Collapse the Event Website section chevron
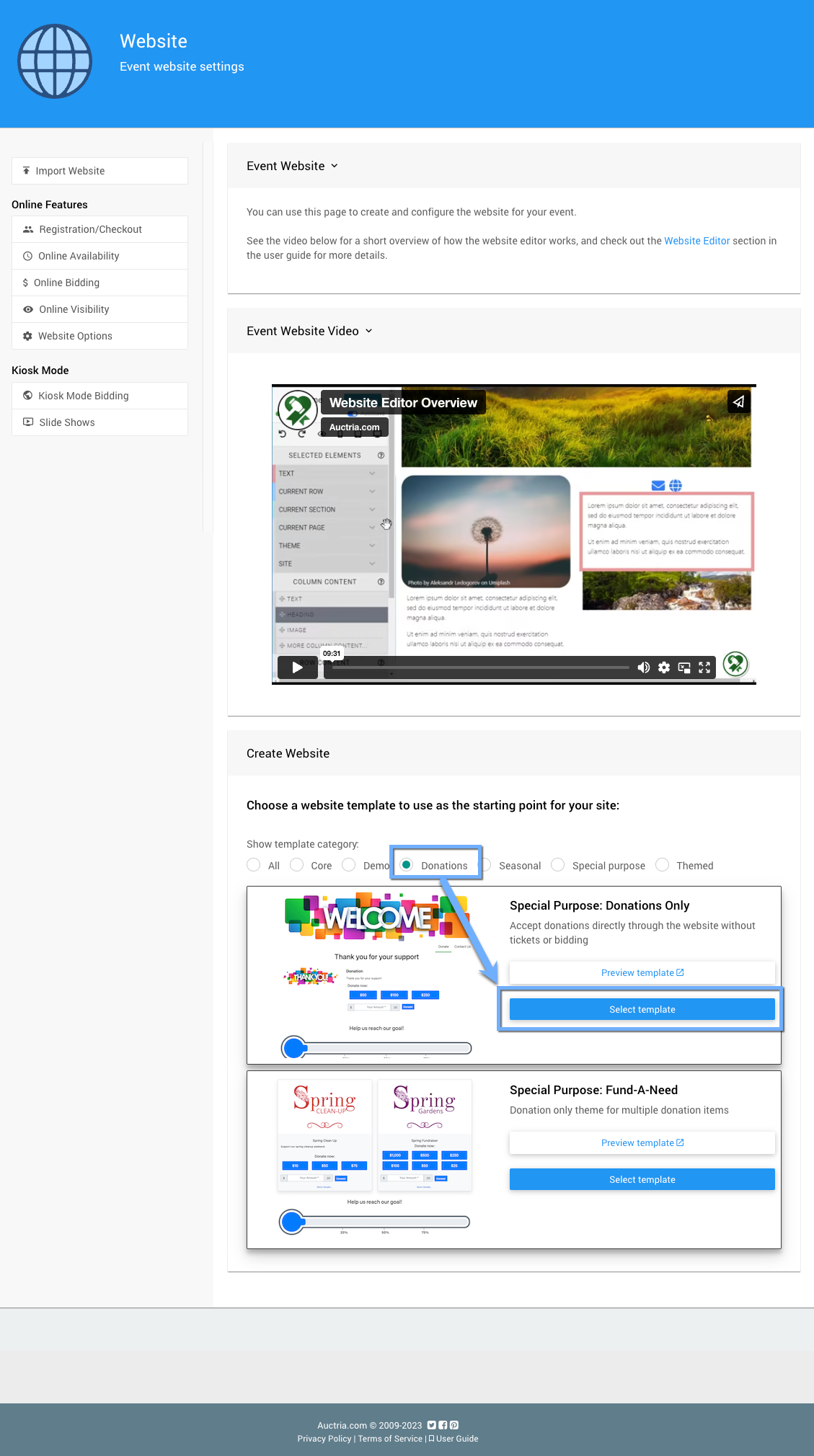 pos(335,166)
